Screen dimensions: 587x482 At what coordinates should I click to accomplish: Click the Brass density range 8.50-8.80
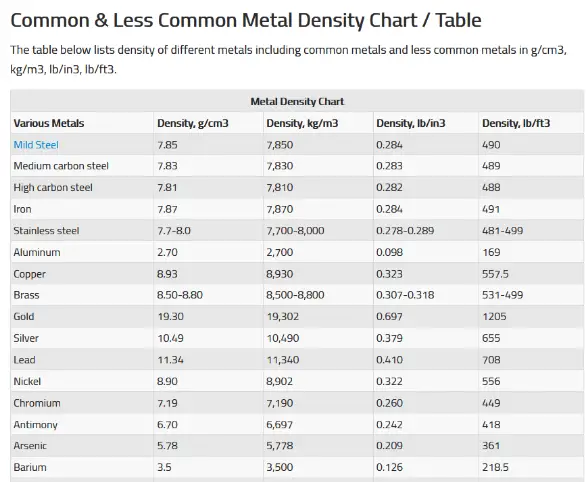pos(180,295)
